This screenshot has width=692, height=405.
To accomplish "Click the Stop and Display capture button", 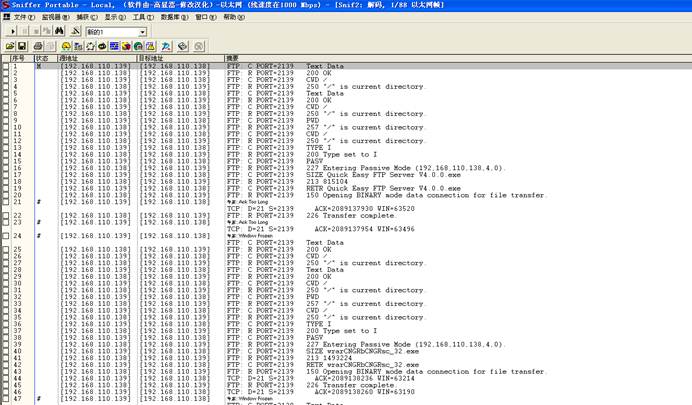I will pos(47,31).
